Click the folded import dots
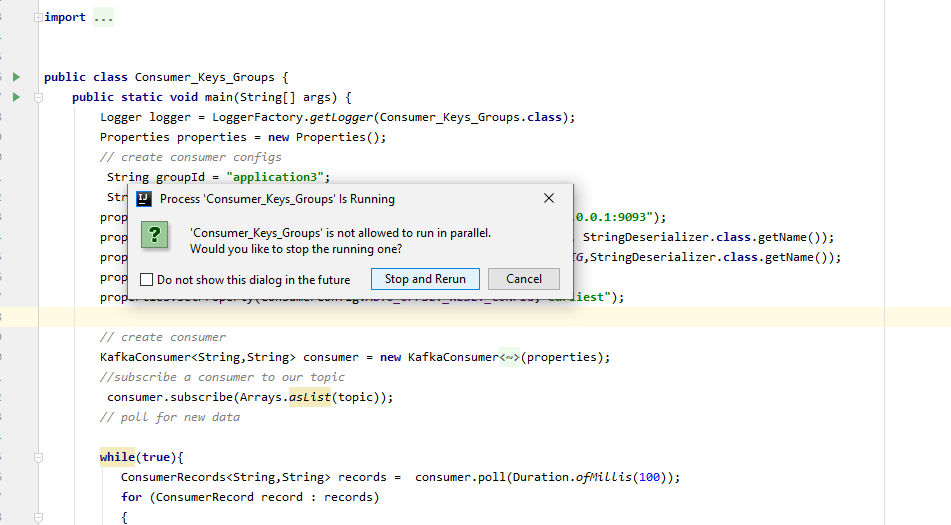 coord(103,18)
